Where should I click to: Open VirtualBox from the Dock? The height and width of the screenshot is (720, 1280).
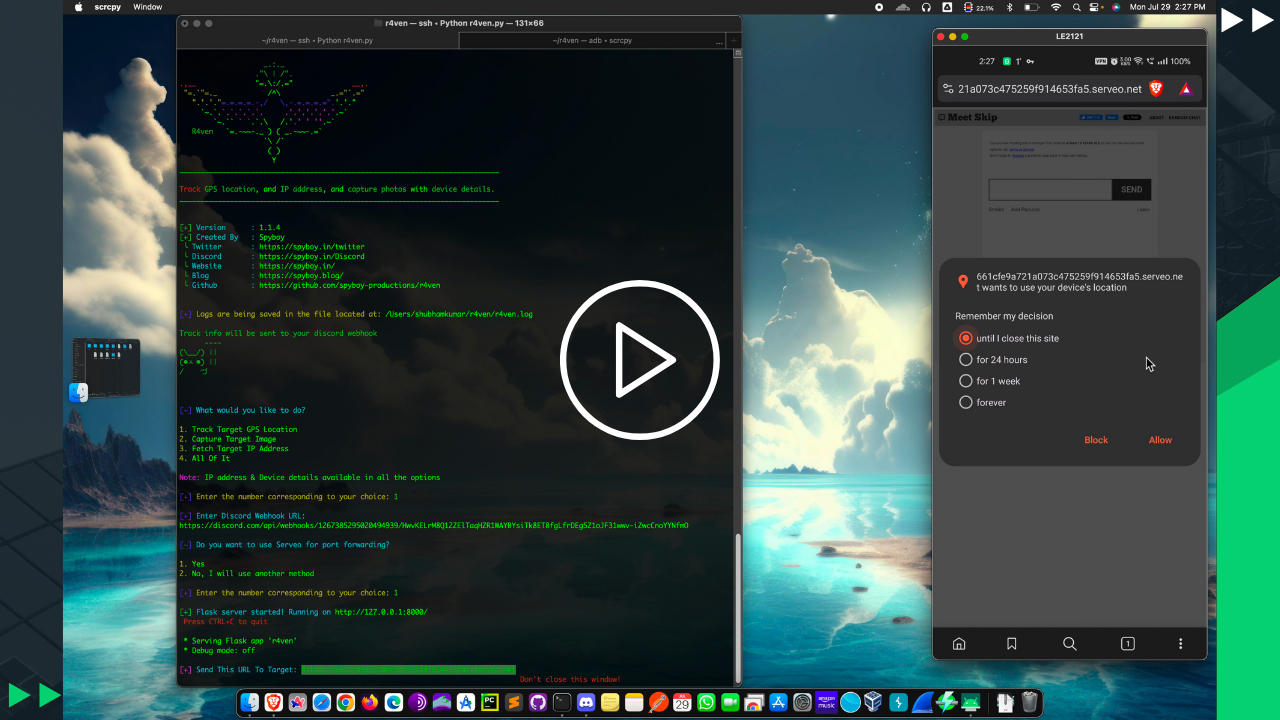coord(874,703)
